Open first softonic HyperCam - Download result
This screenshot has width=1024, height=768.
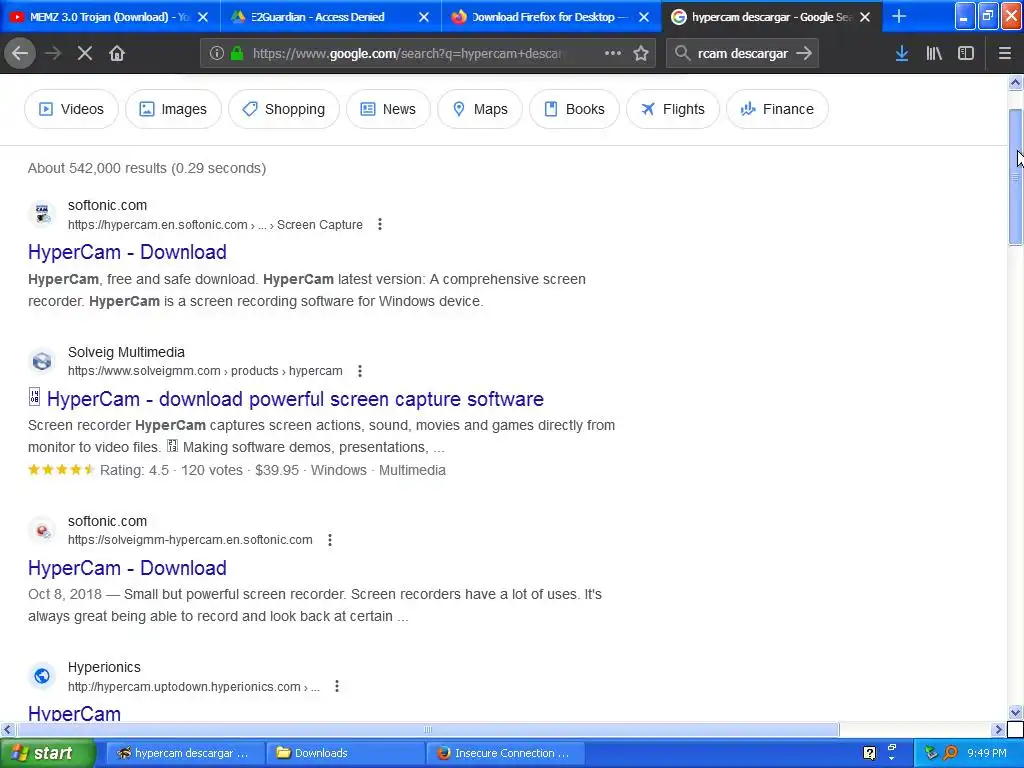pyautogui.click(x=127, y=252)
